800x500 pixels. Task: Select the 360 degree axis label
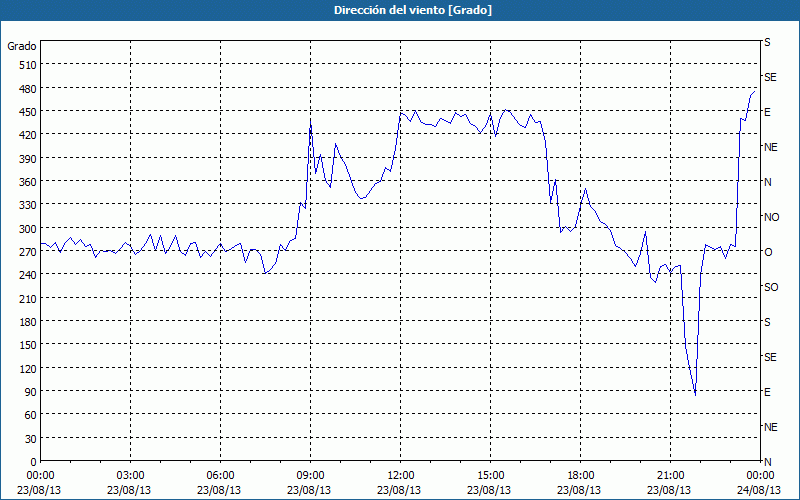coord(28,182)
